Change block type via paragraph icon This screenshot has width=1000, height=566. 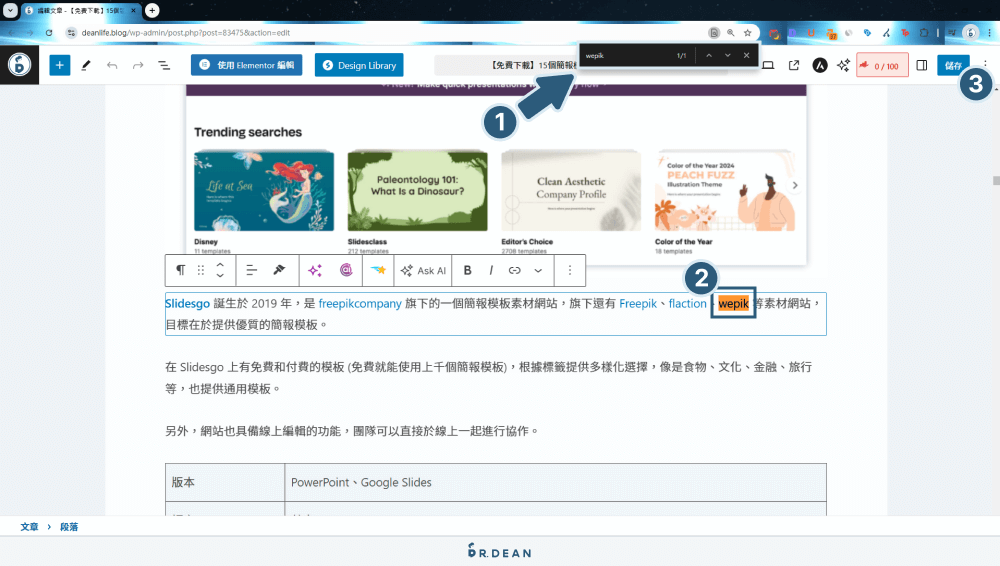180,270
